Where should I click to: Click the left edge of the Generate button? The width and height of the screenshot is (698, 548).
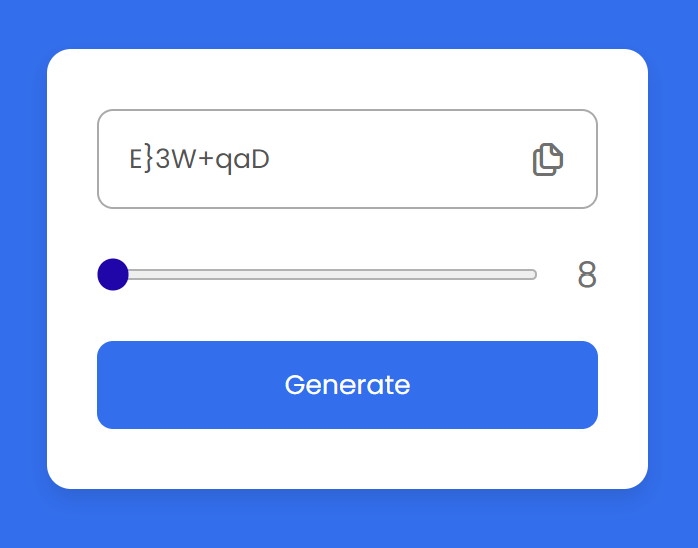tap(103, 385)
